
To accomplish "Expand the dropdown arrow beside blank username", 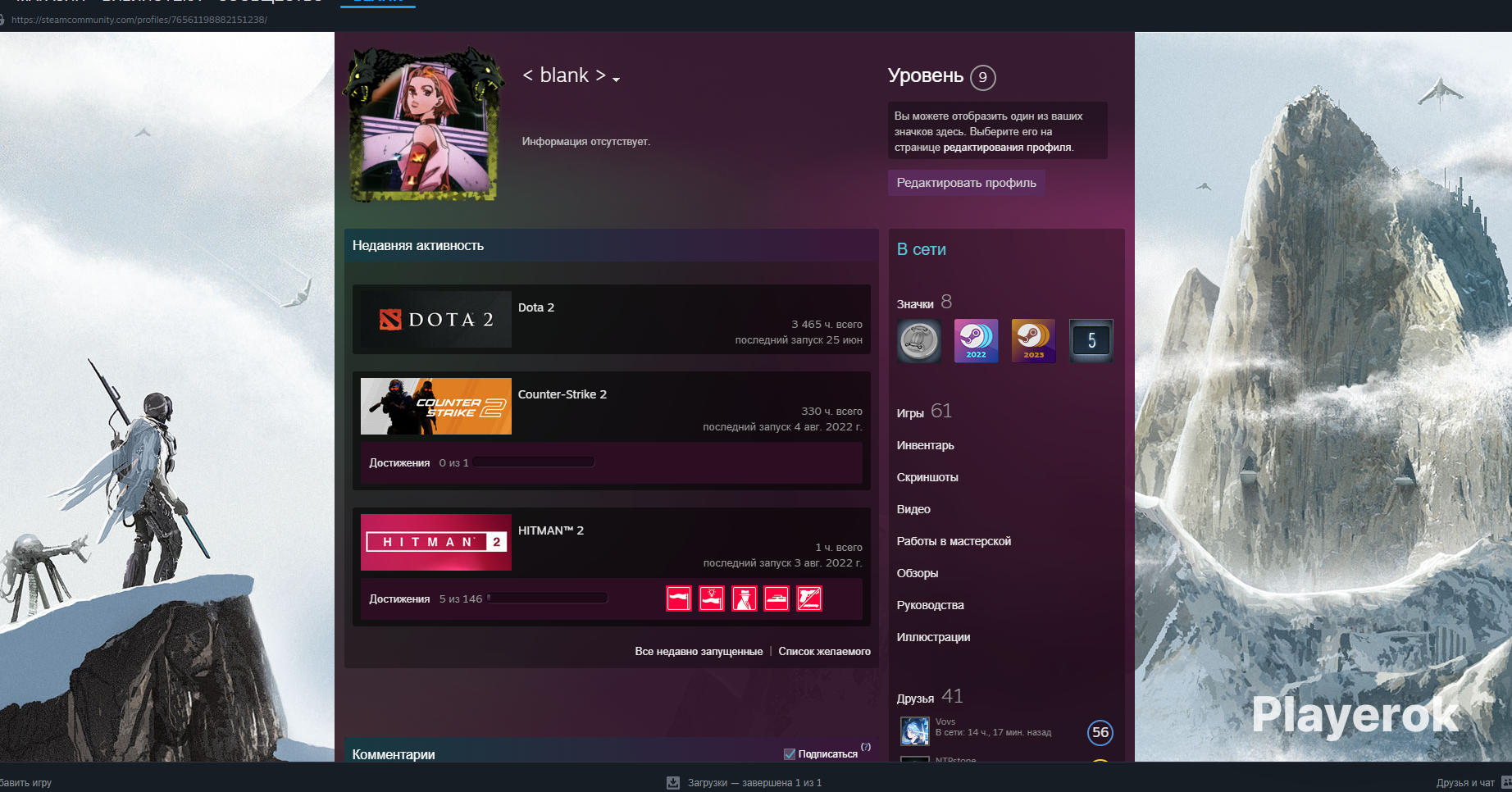I will pos(616,80).
